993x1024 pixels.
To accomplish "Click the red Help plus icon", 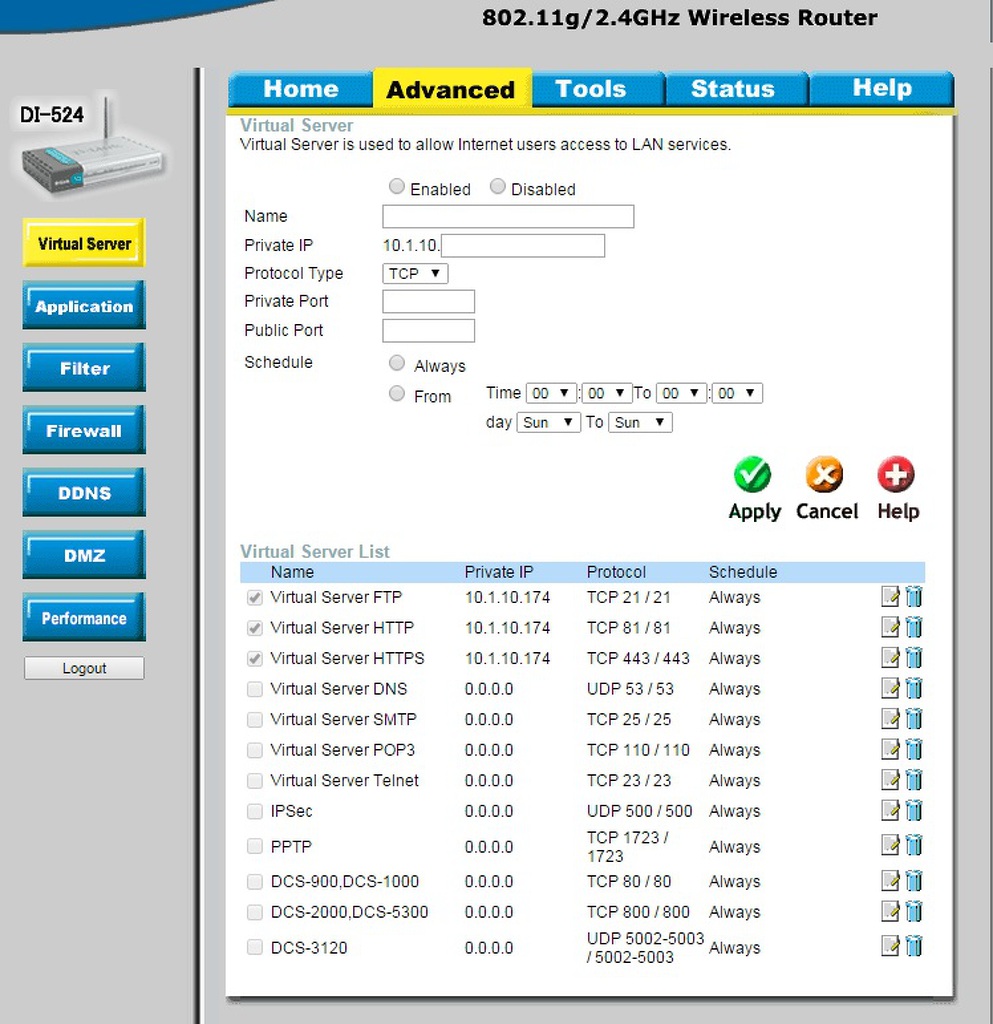I will (x=896, y=474).
